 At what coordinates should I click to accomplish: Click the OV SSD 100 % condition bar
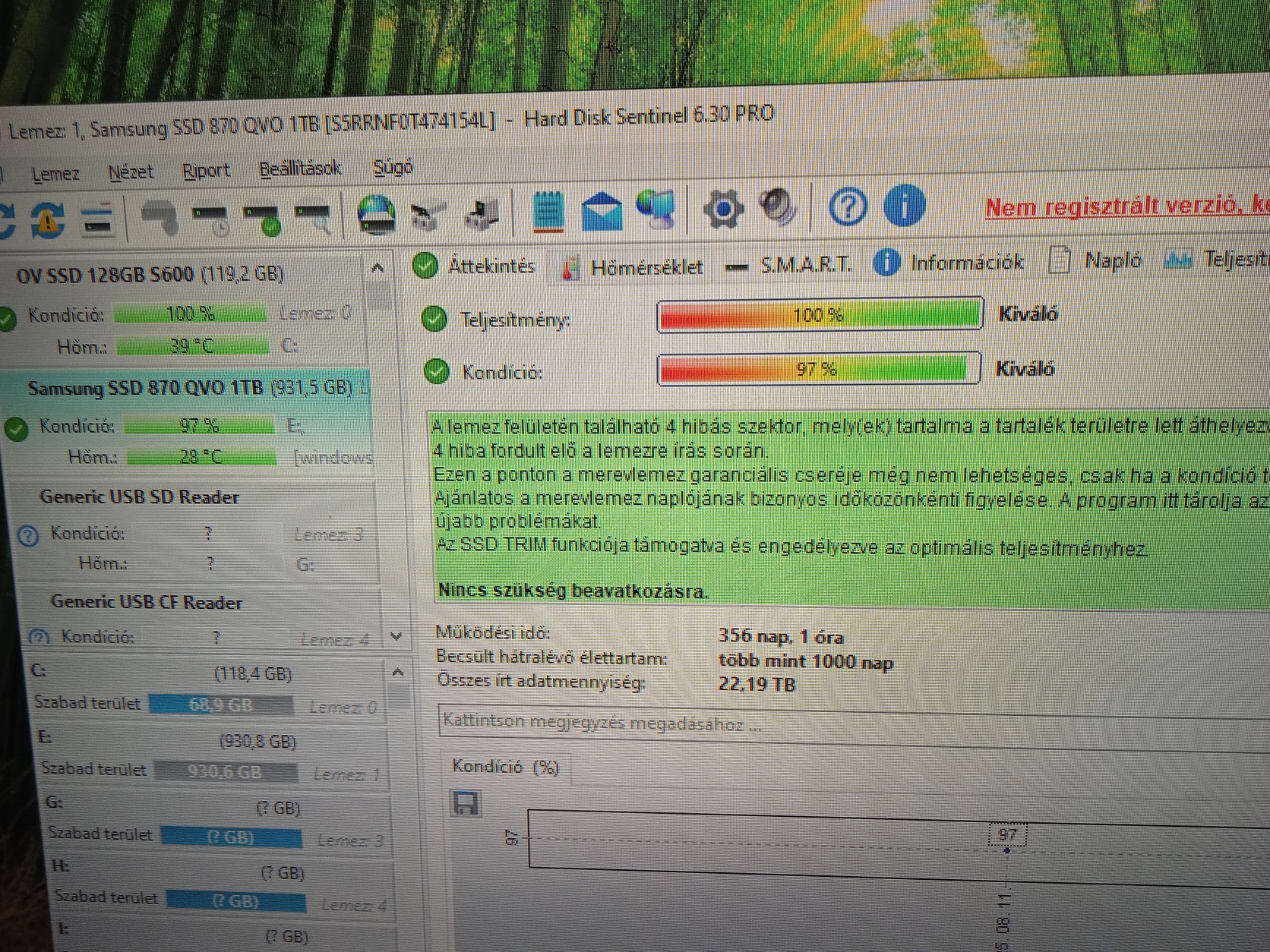[x=190, y=314]
